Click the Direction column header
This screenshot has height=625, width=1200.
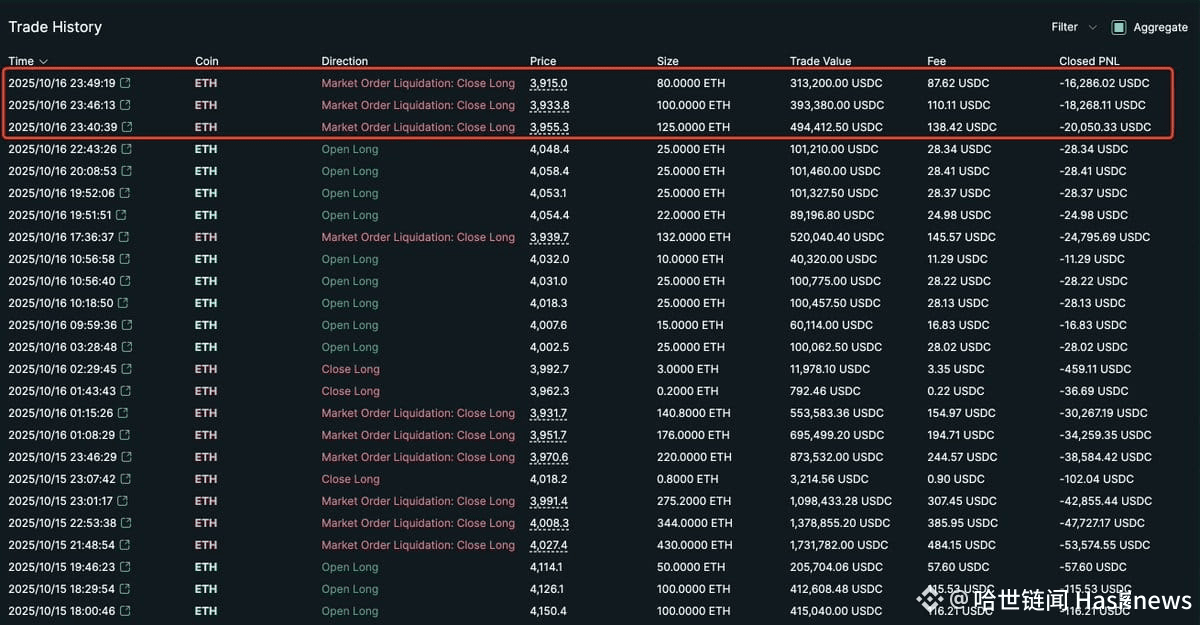coord(344,61)
